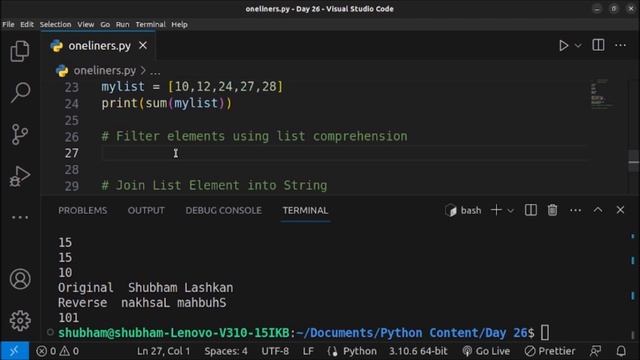Open the Run and Debug view

tap(20, 176)
